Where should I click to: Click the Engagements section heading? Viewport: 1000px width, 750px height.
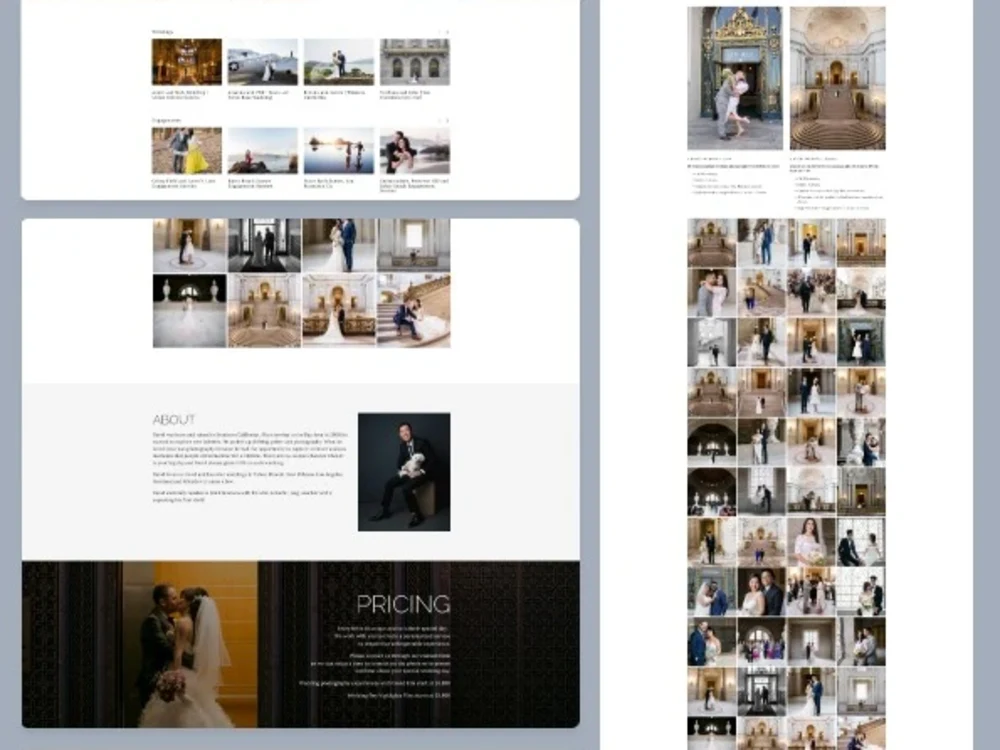[166, 121]
